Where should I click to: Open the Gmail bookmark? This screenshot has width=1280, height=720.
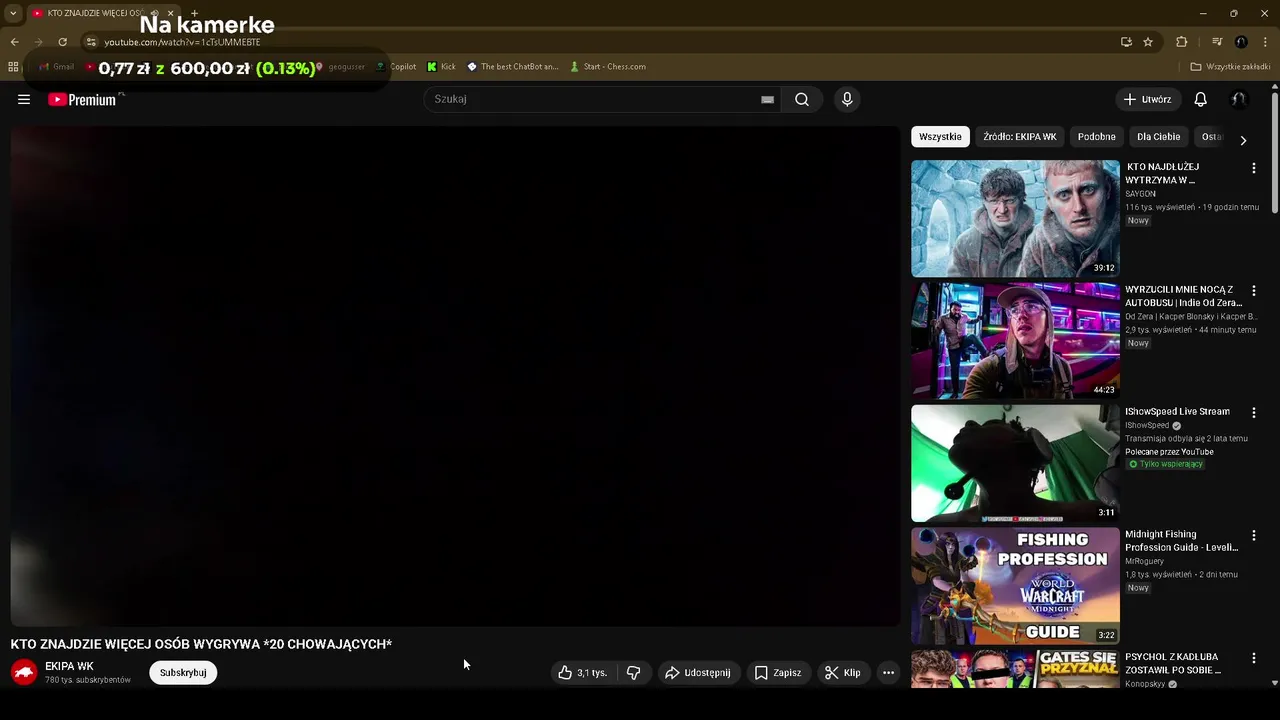[56, 67]
